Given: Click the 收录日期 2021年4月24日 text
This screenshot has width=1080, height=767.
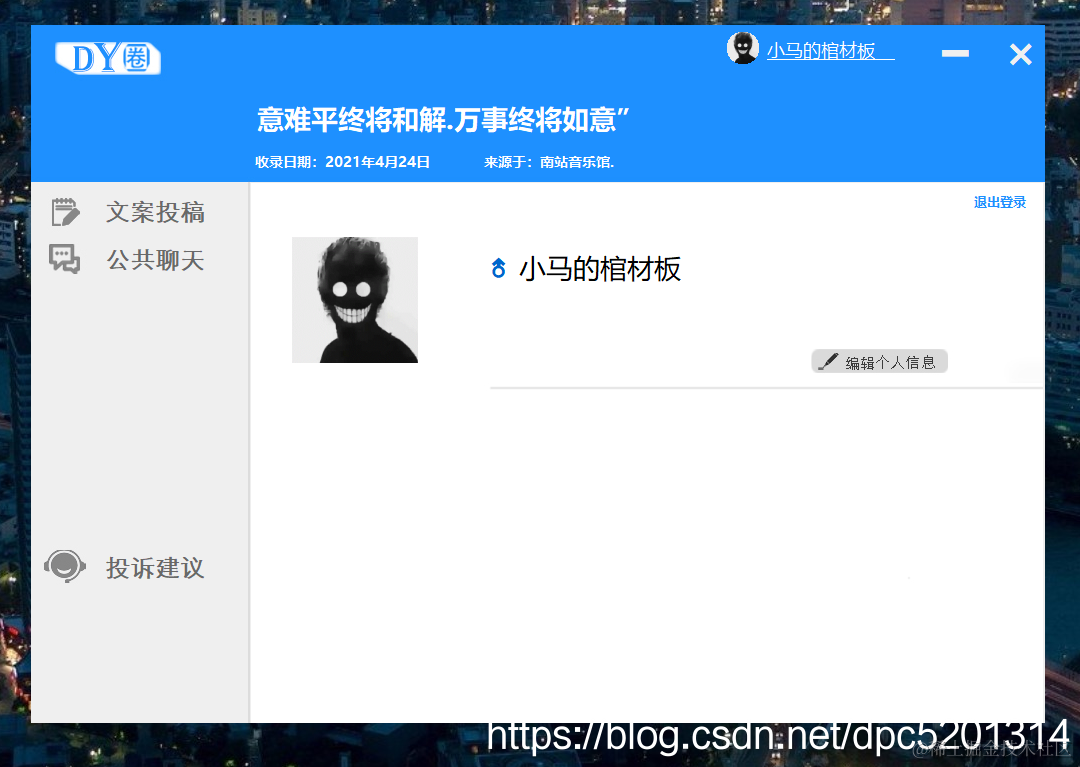Looking at the screenshot, I should pyautogui.click(x=345, y=161).
